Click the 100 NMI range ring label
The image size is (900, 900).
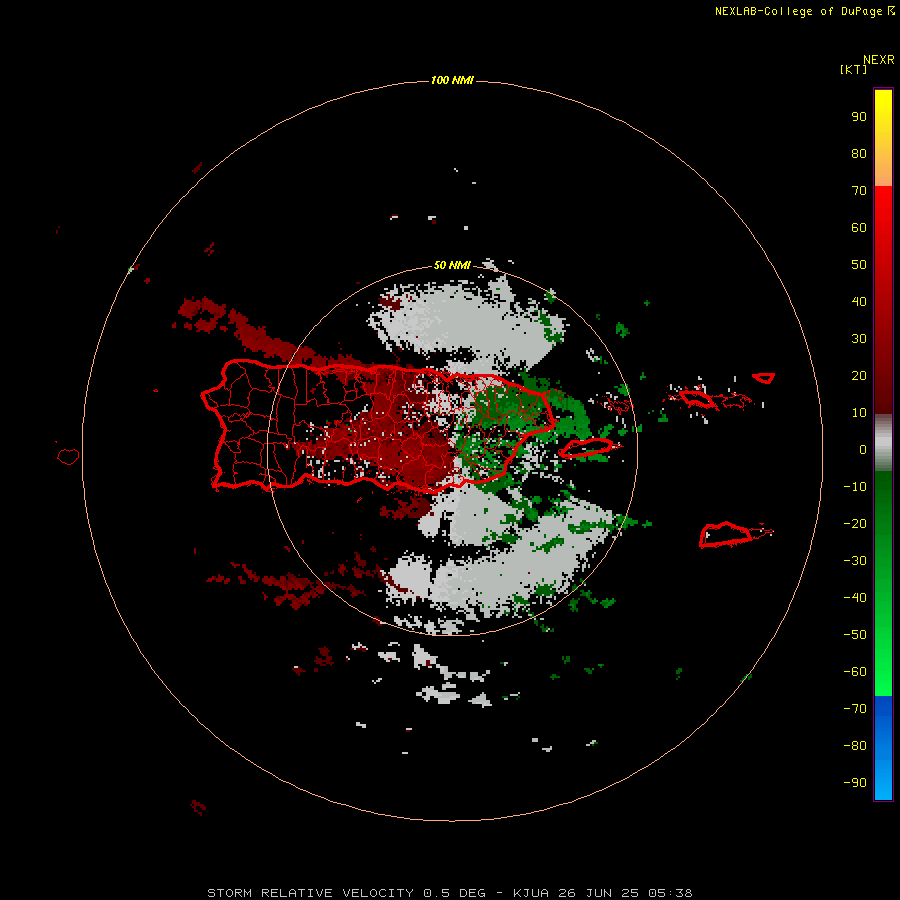pyautogui.click(x=452, y=80)
